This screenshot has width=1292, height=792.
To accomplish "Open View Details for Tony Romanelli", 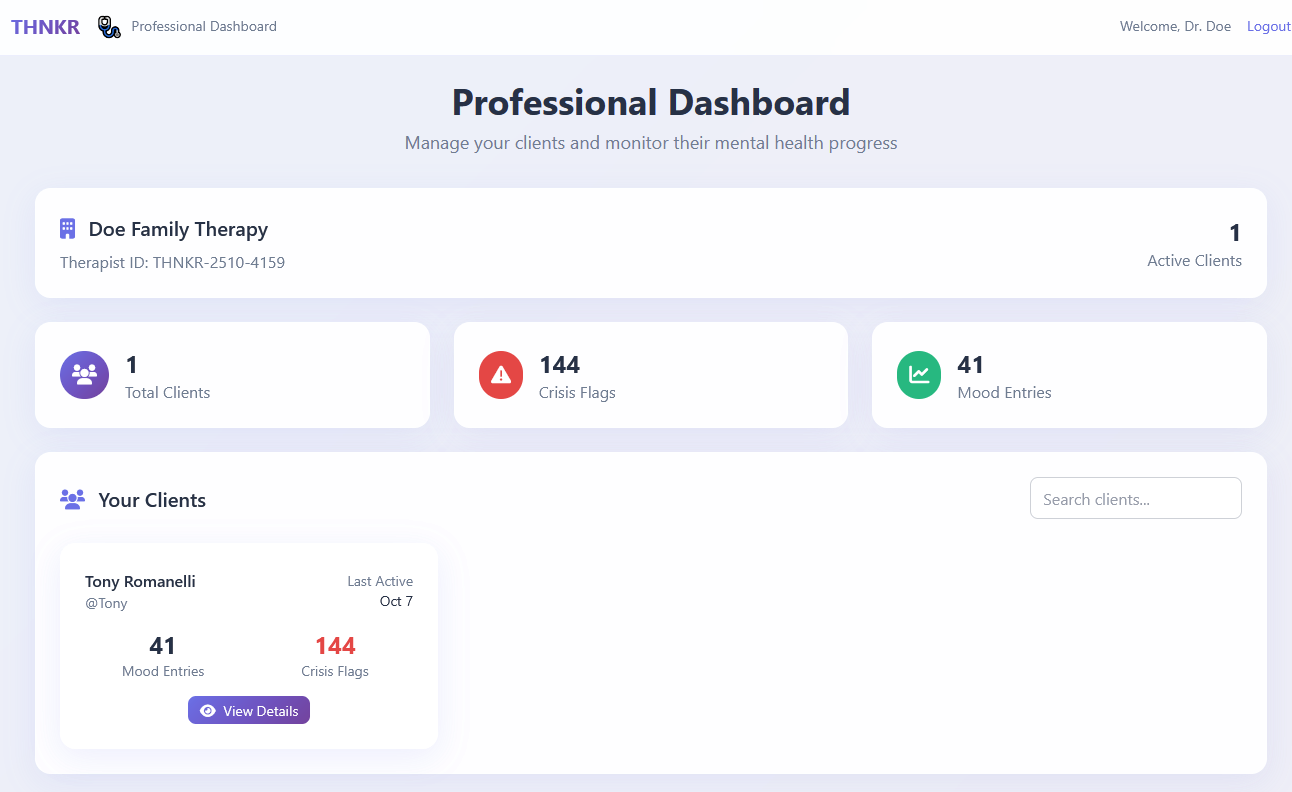I will (x=249, y=710).
